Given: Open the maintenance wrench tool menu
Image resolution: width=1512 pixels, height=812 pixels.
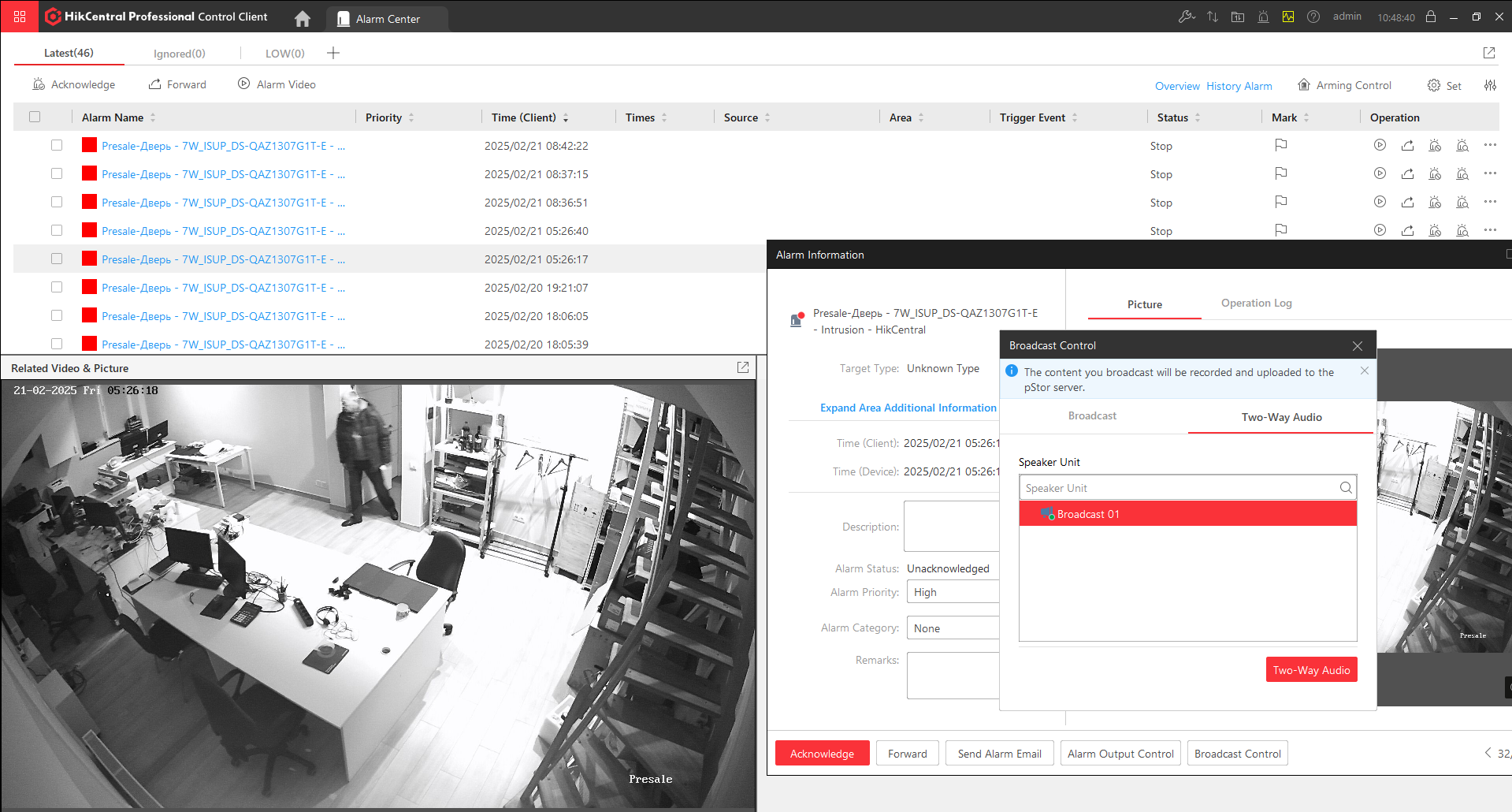Looking at the screenshot, I should pos(1186,17).
